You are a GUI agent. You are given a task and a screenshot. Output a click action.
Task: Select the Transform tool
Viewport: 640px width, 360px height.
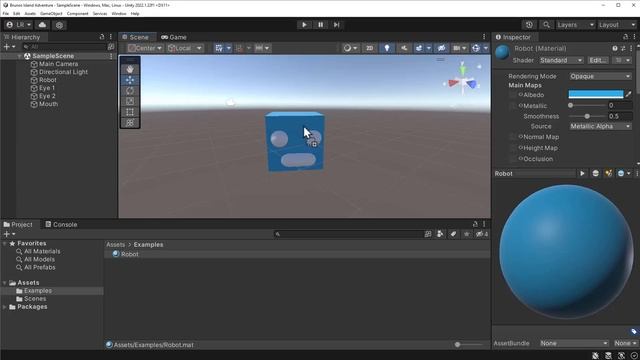(130, 122)
